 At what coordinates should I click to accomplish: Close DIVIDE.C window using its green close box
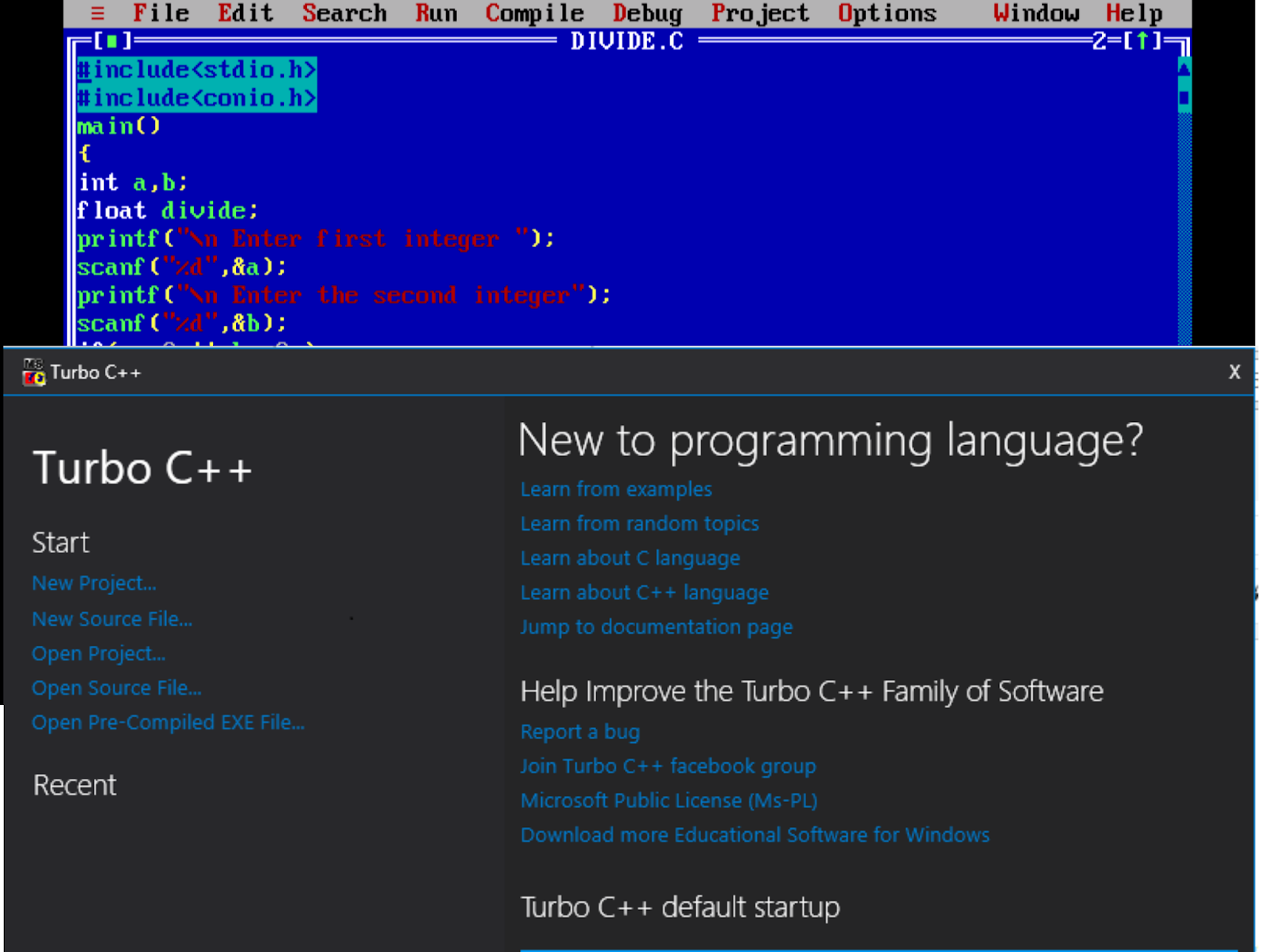[111, 41]
